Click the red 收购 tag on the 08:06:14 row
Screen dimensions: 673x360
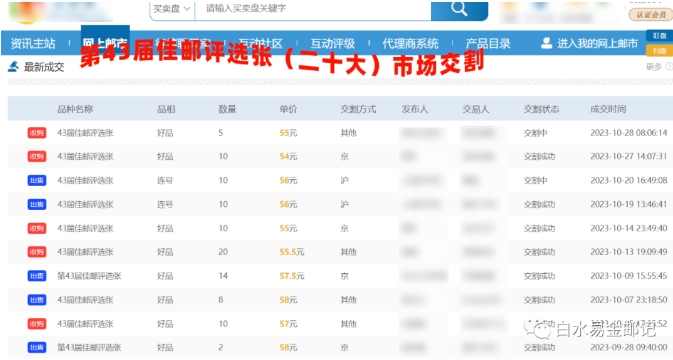37,133
